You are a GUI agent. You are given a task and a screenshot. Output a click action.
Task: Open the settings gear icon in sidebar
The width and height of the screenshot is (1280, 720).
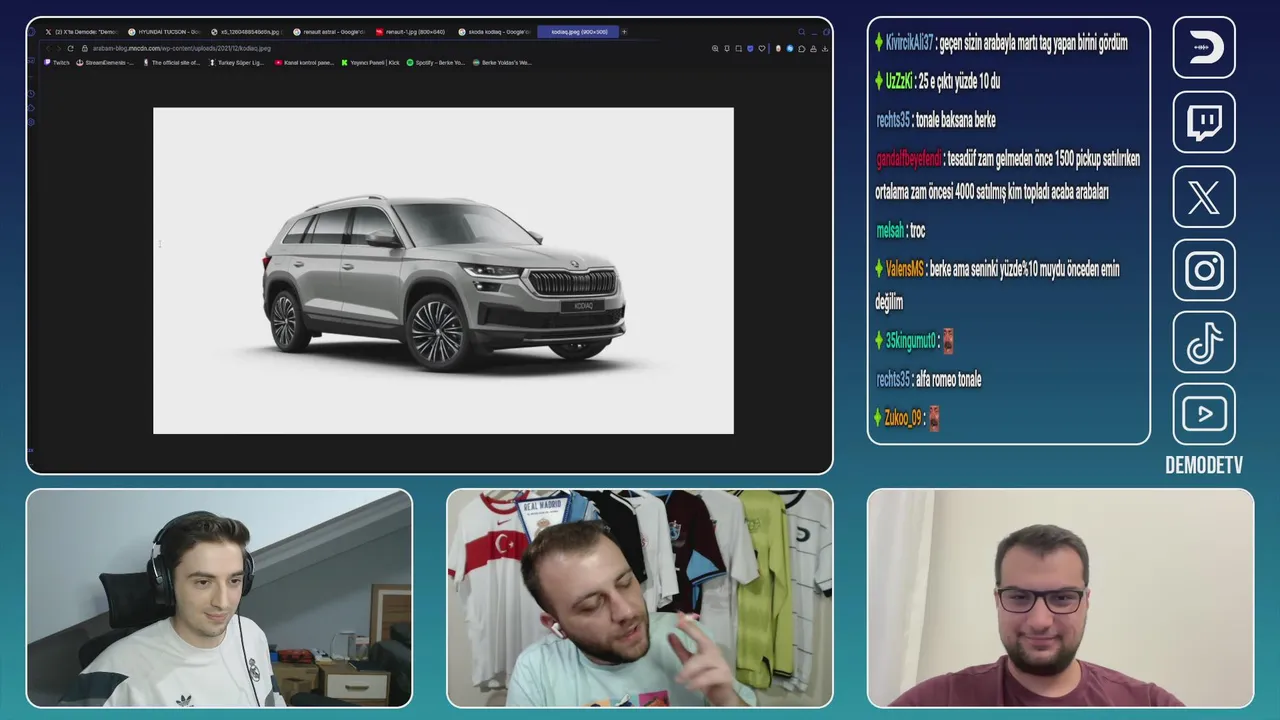tap(31, 122)
